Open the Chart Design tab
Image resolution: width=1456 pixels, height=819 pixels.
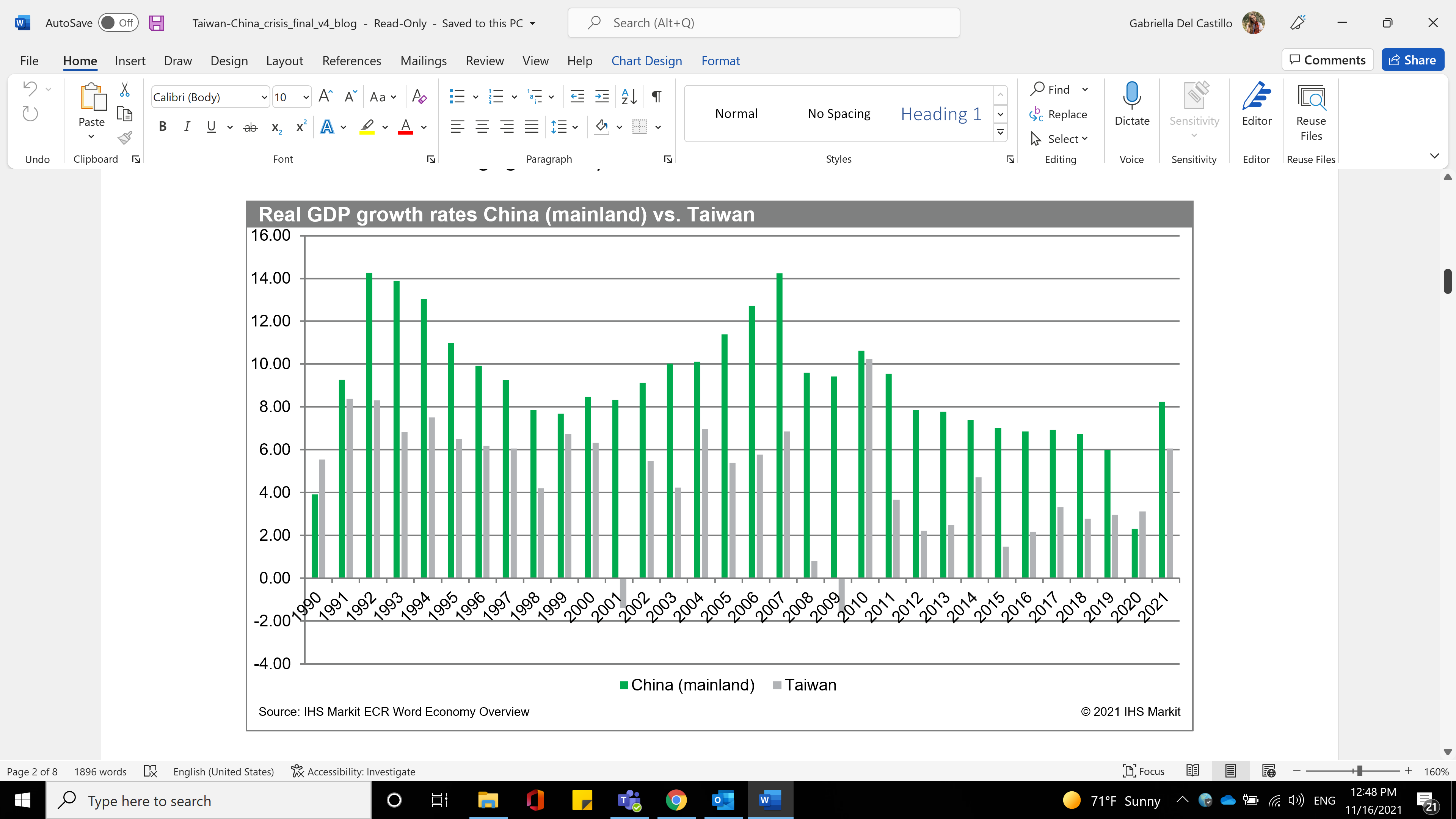(646, 61)
